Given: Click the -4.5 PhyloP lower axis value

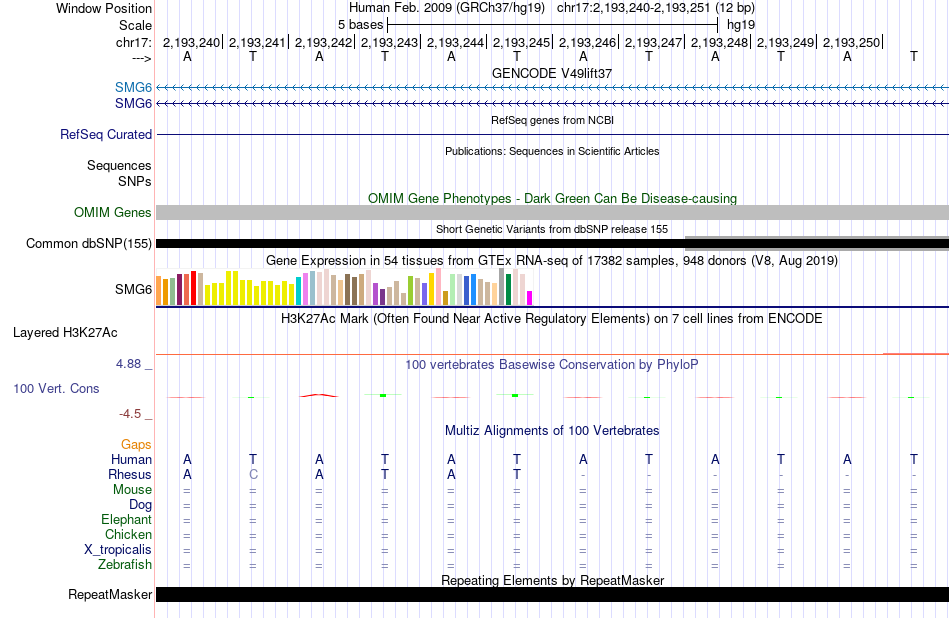Looking at the screenshot, I should 130,414.
